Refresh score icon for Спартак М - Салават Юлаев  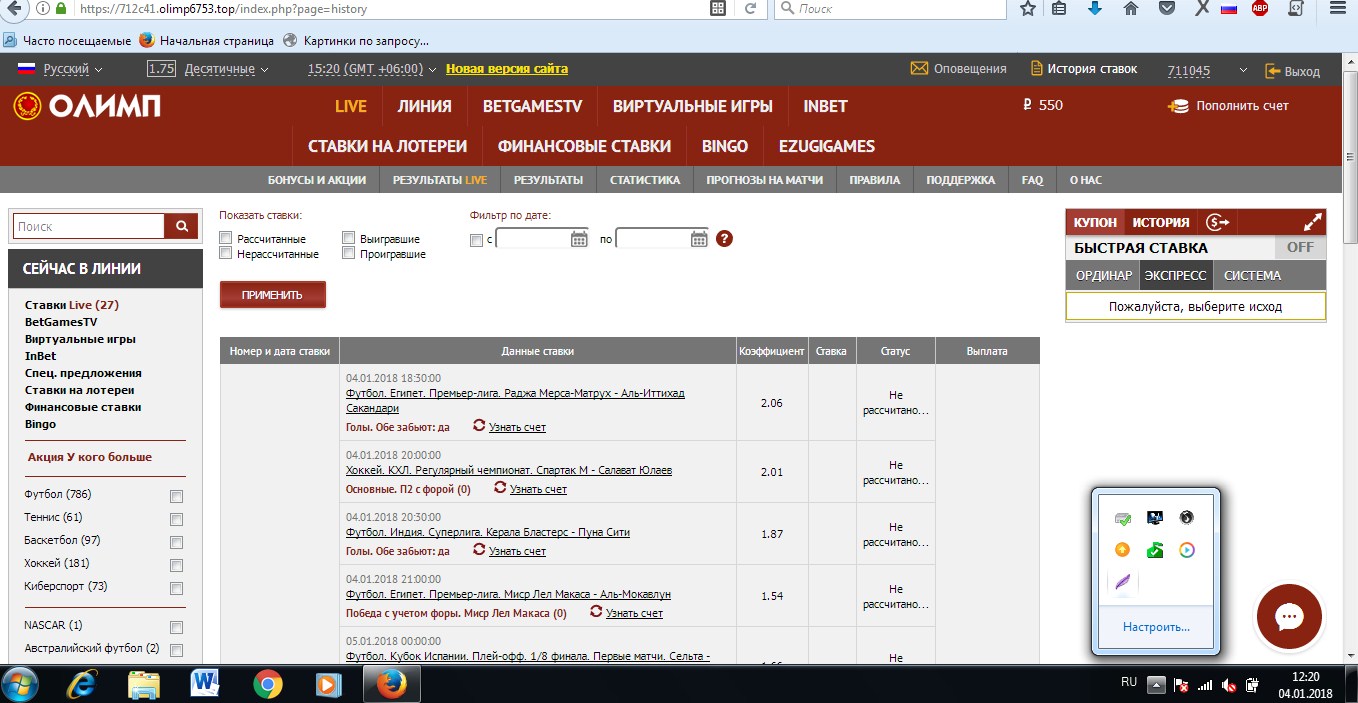(500, 487)
